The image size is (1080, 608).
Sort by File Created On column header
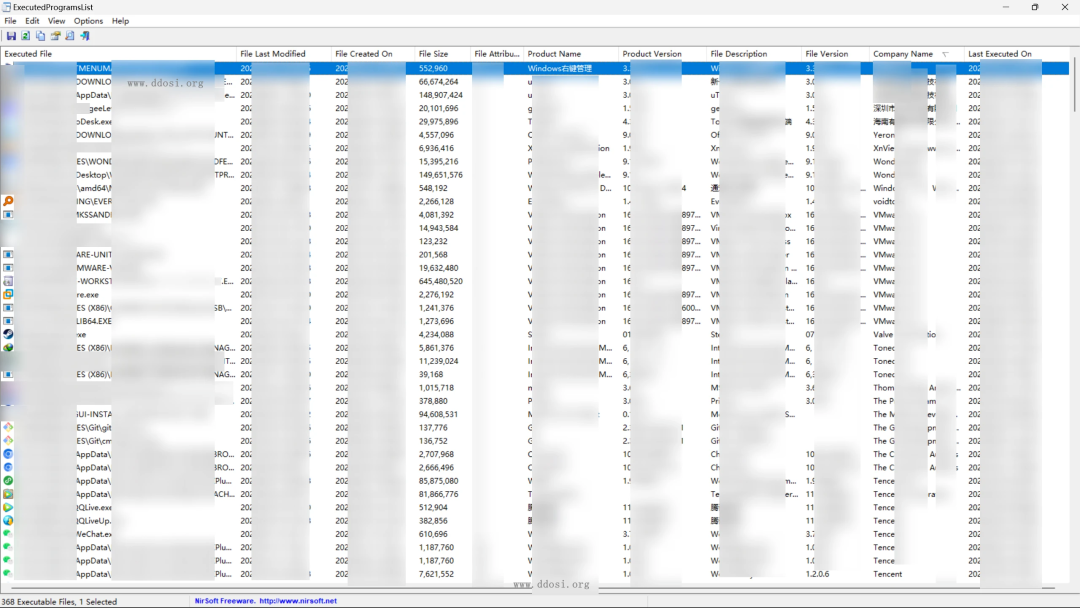point(373,54)
